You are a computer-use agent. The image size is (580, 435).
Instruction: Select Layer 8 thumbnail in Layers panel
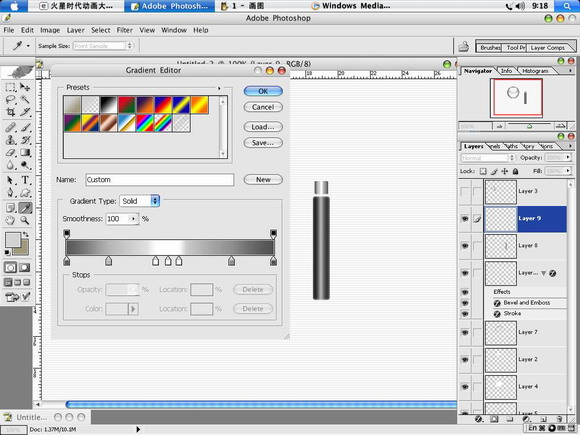501,246
